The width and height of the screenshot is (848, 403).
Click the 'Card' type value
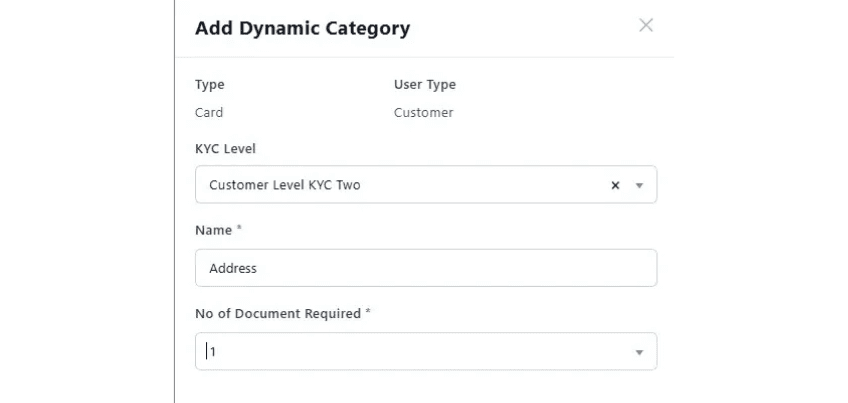tap(209, 113)
